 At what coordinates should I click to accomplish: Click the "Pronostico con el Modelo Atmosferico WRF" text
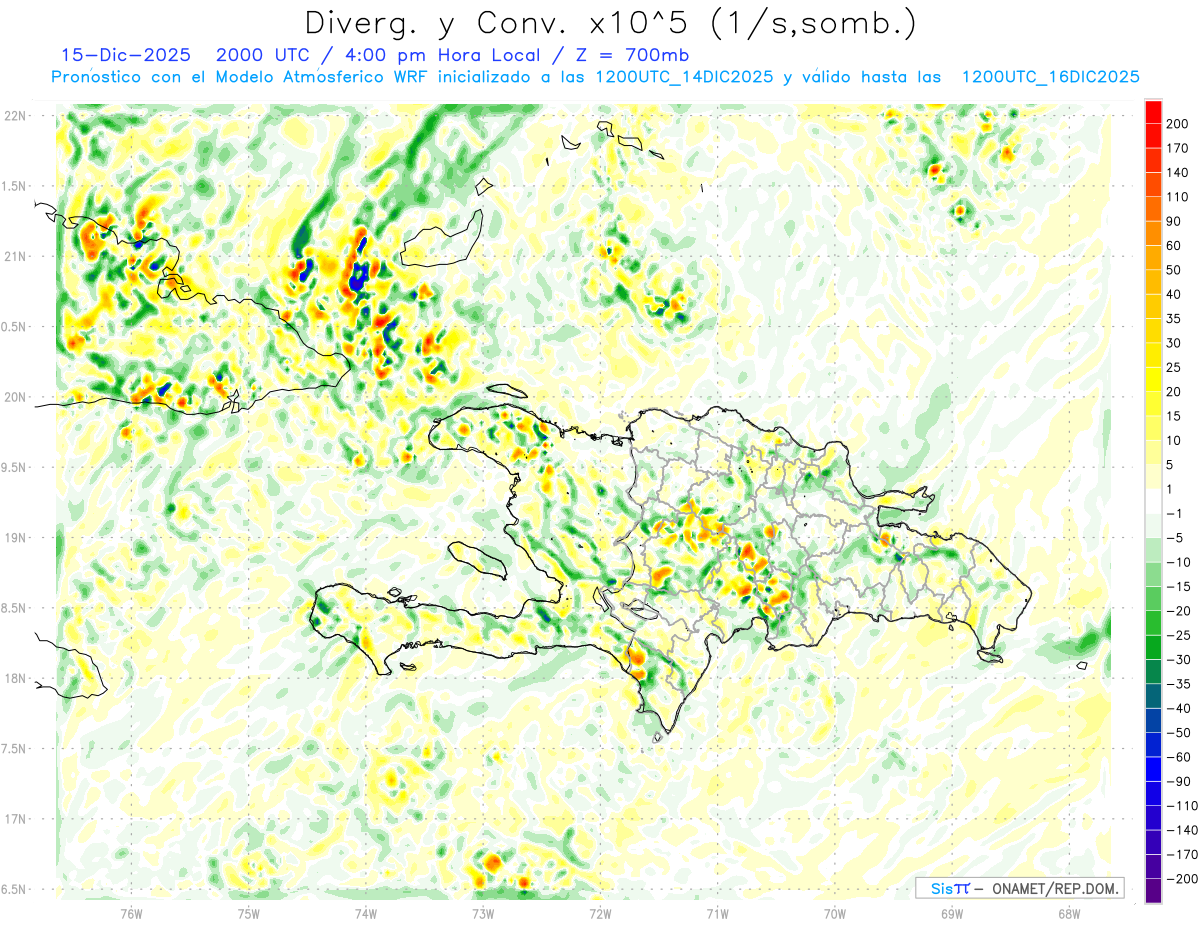click(x=241, y=77)
